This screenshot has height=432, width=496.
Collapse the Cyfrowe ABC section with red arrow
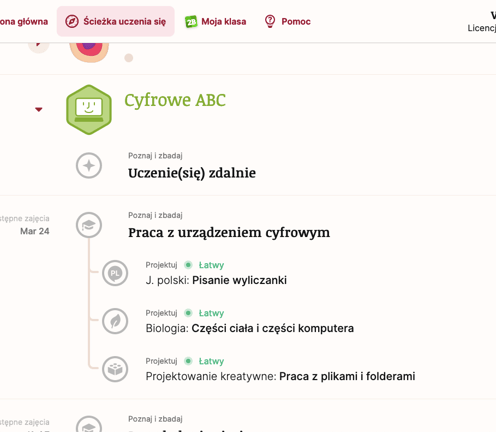tap(39, 109)
